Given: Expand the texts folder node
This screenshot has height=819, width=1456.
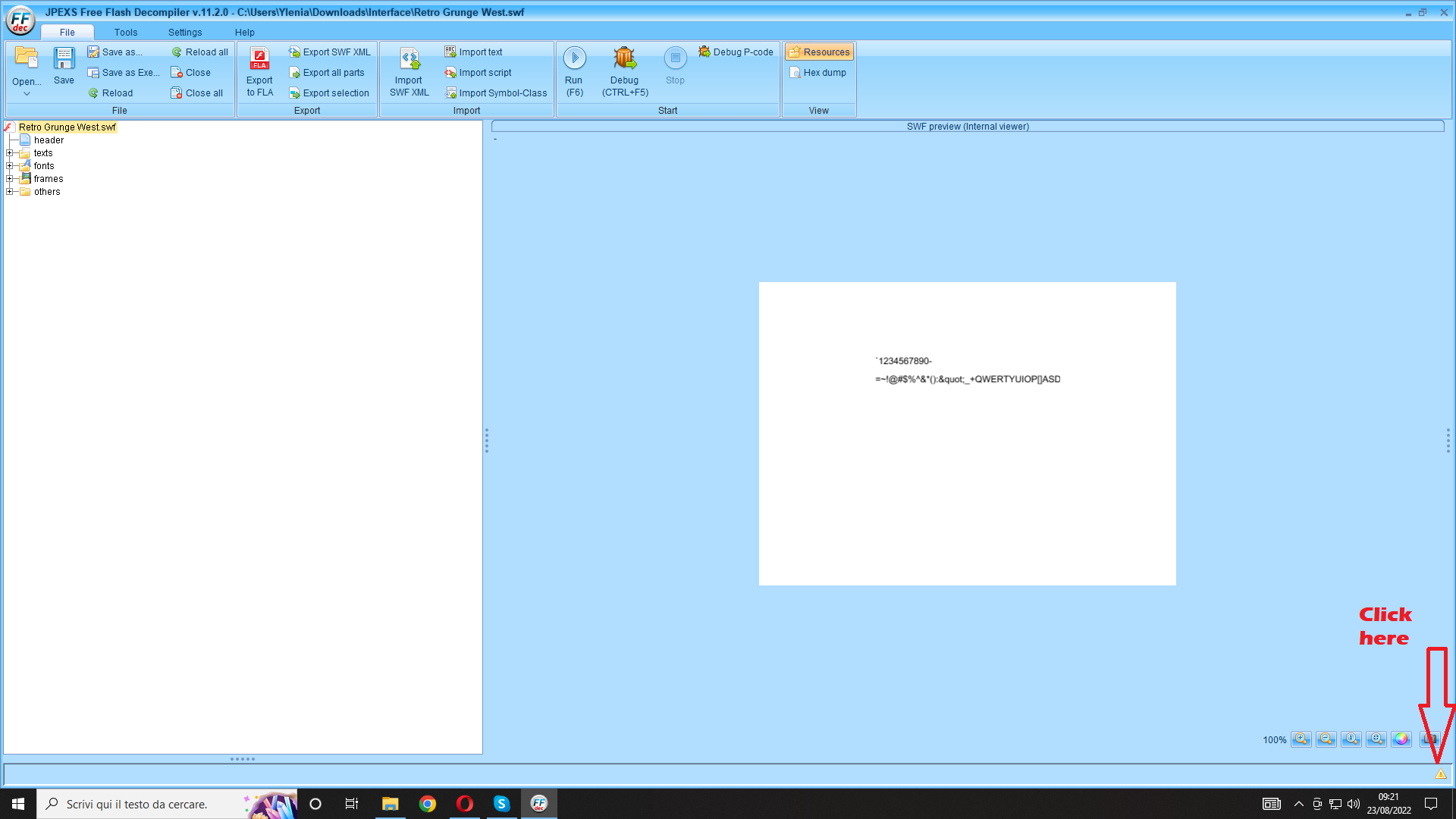Looking at the screenshot, I should pyautogui.click(x=10, y=153).
